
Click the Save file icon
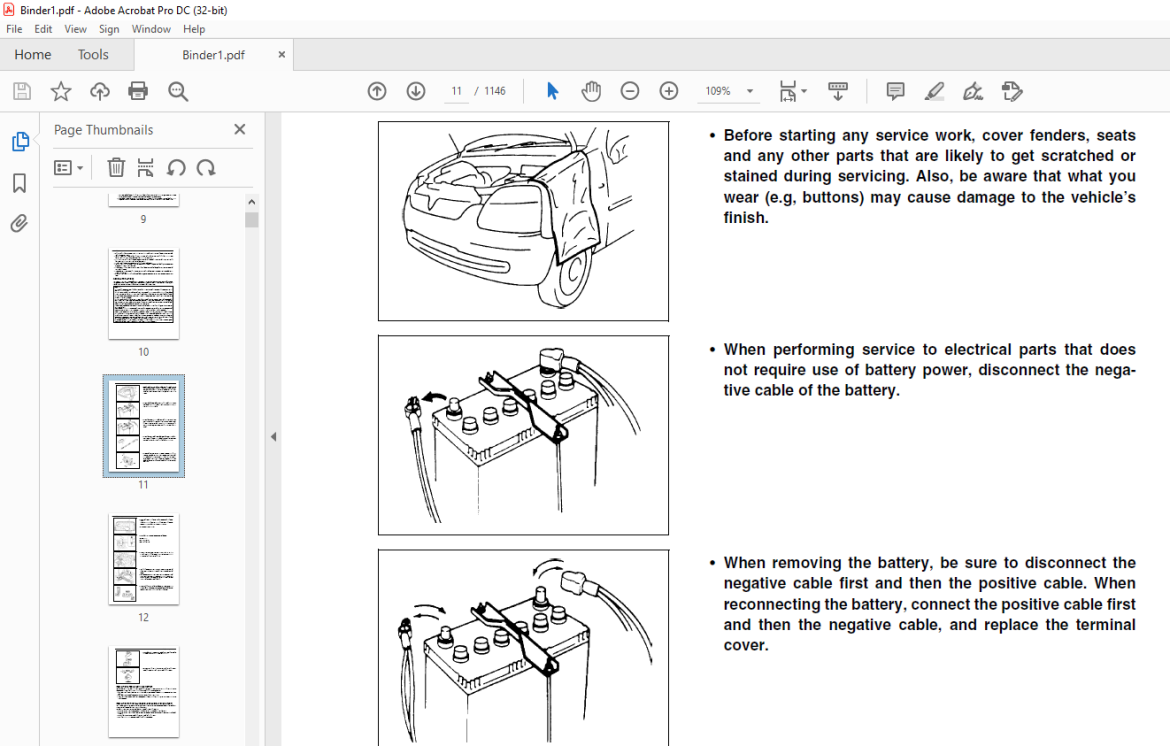tap(22, 91)
